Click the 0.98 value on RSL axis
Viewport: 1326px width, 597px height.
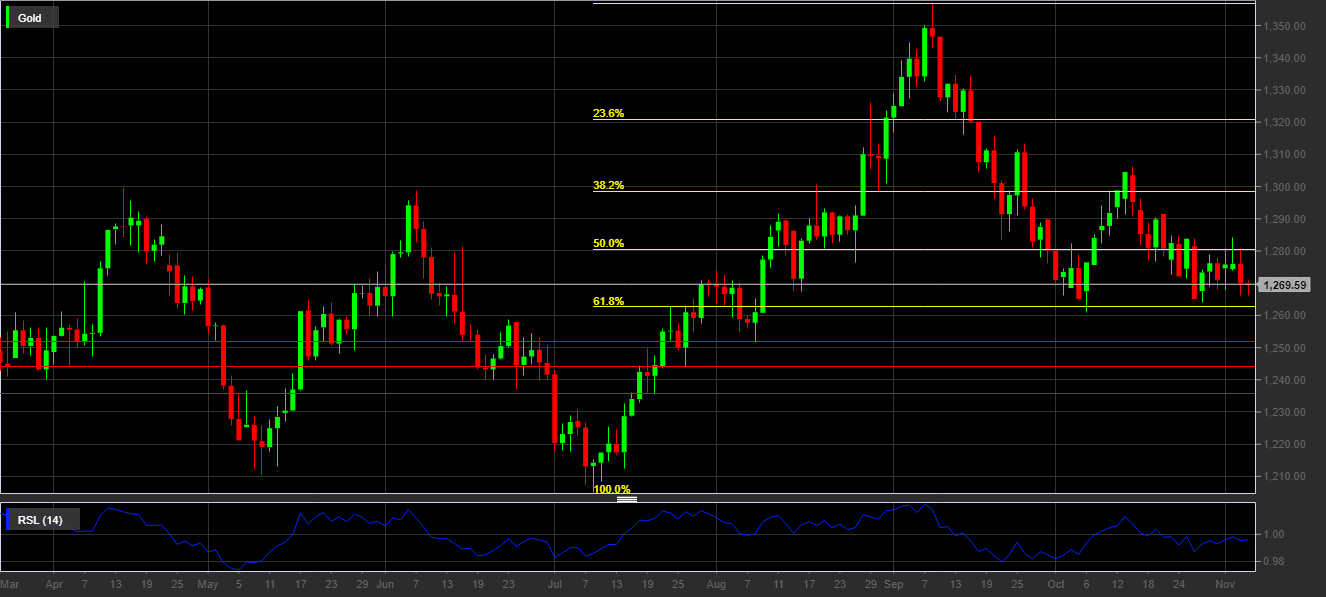[1273, 561]
